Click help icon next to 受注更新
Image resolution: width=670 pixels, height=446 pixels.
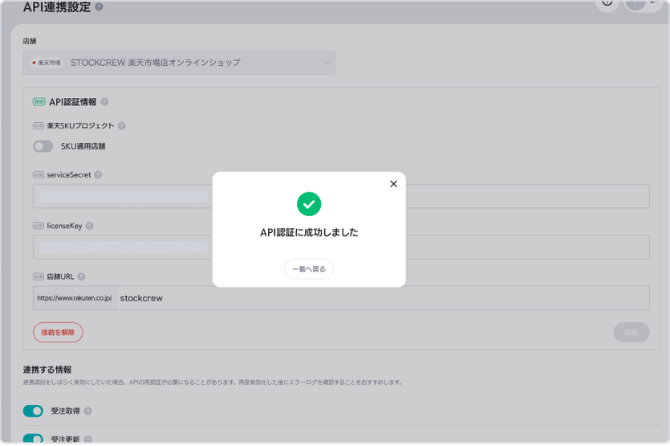88,438
